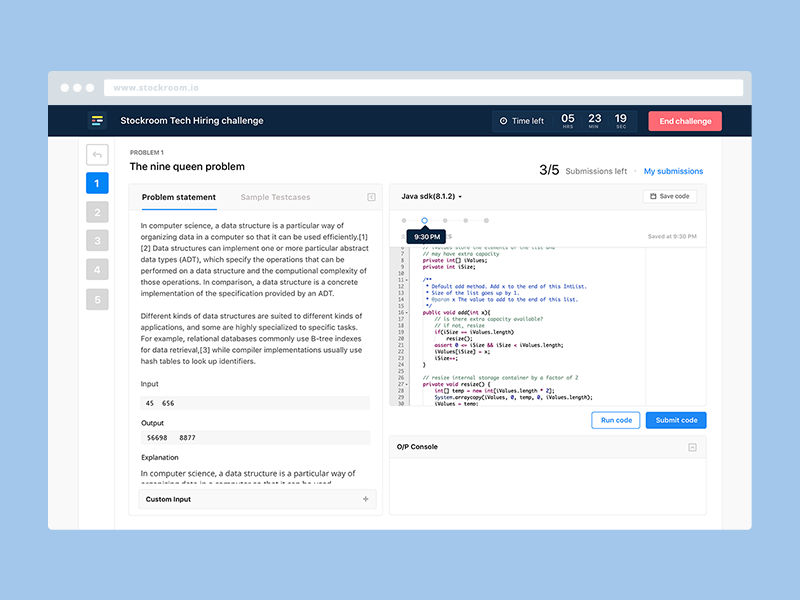Image resolution: width=800 pixels, height=600 pixels.
Task: Click the last dot on the save timeline
Action: [486, 220]
